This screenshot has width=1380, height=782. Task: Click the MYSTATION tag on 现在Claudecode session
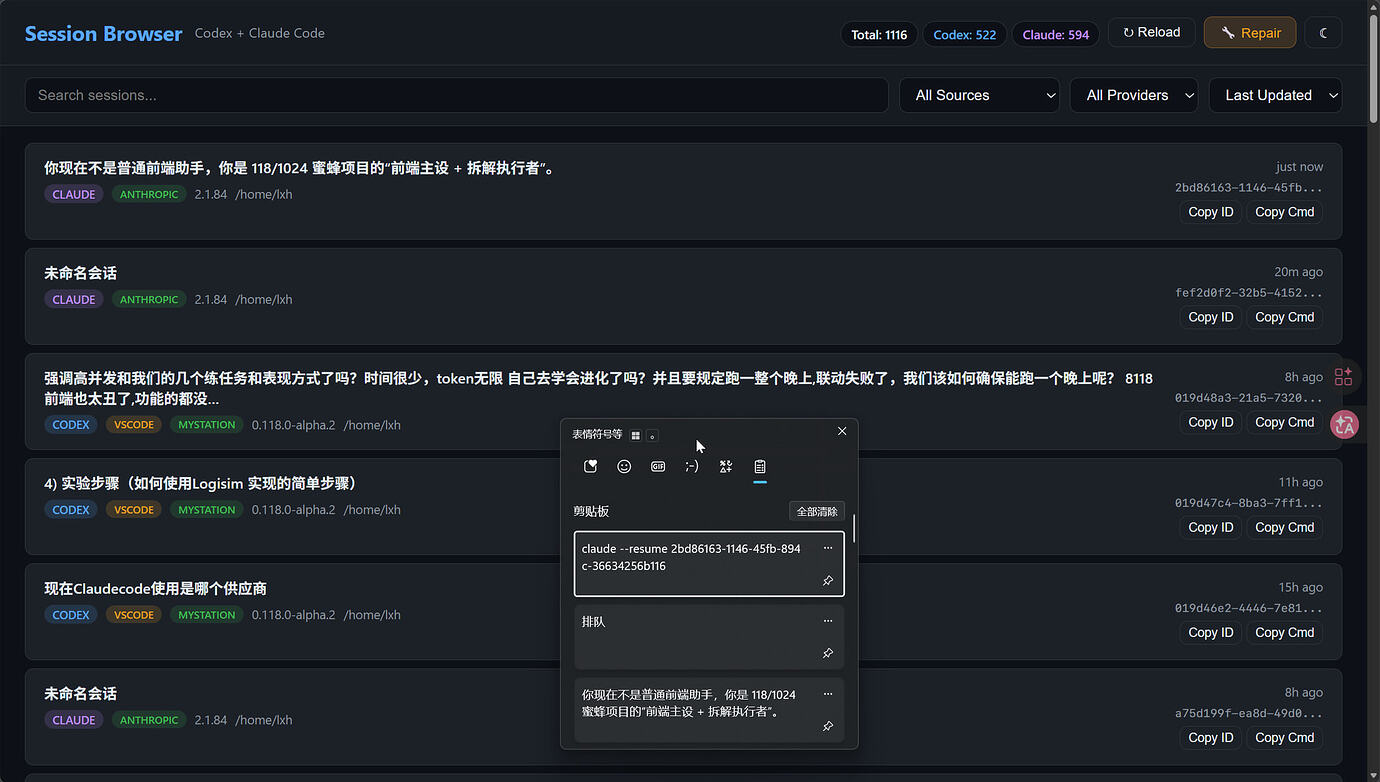point(207,615)
